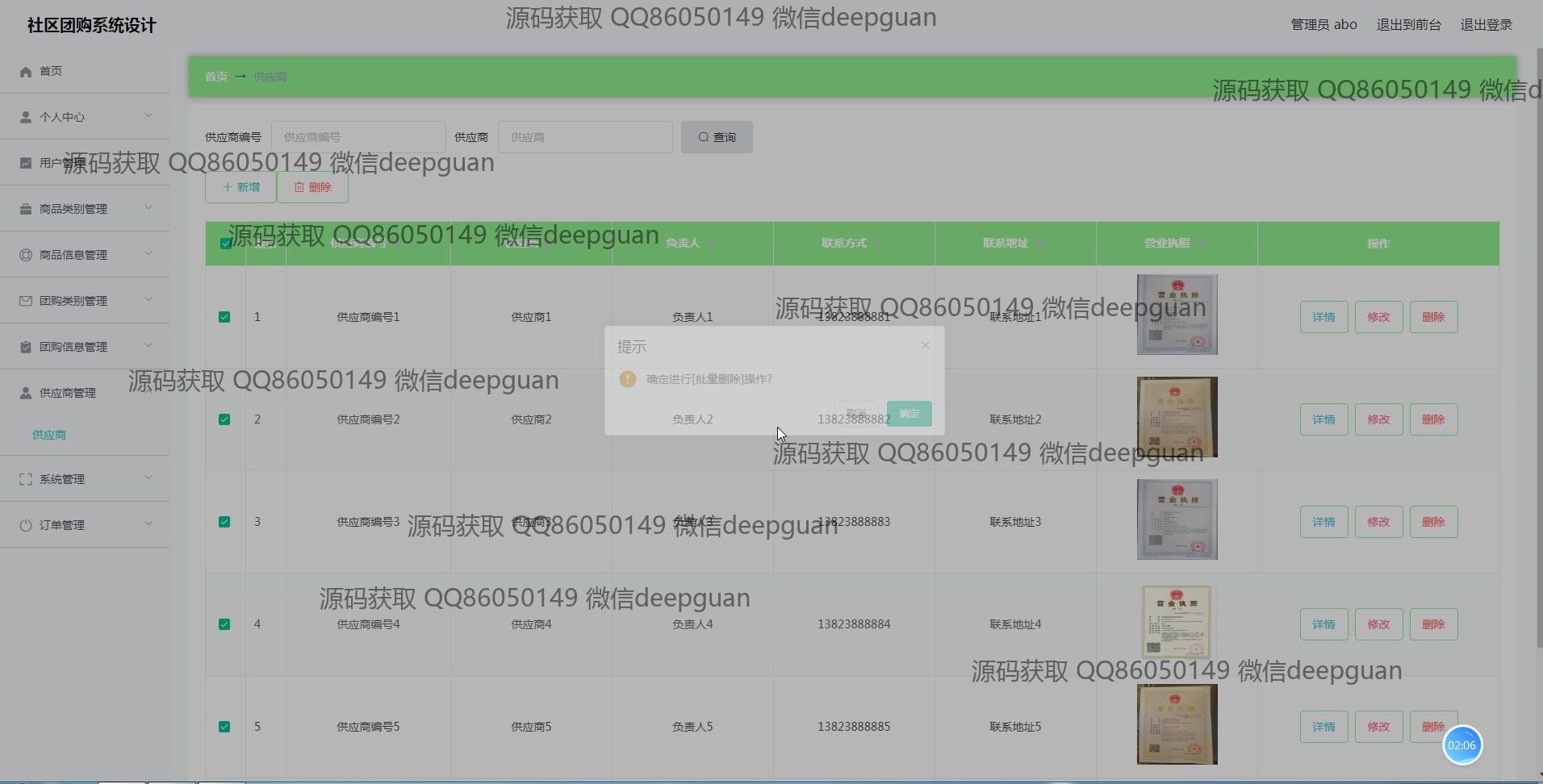The height and width of the screenshot is (784, 1543).
Task: Toggle the select-all checkbox in table header
Action: click(225, 244)
